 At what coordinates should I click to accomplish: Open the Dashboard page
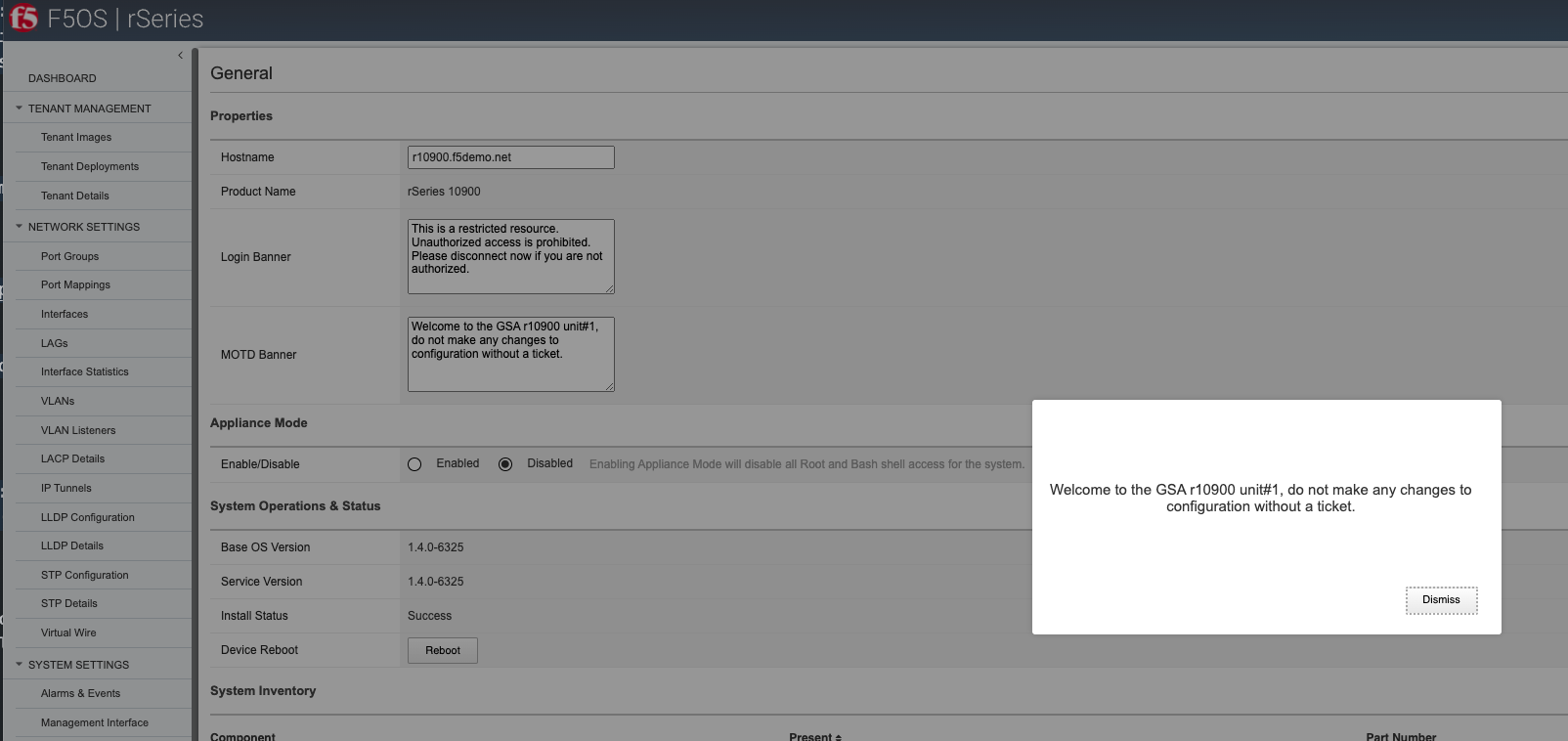click(x=63, y=78)
